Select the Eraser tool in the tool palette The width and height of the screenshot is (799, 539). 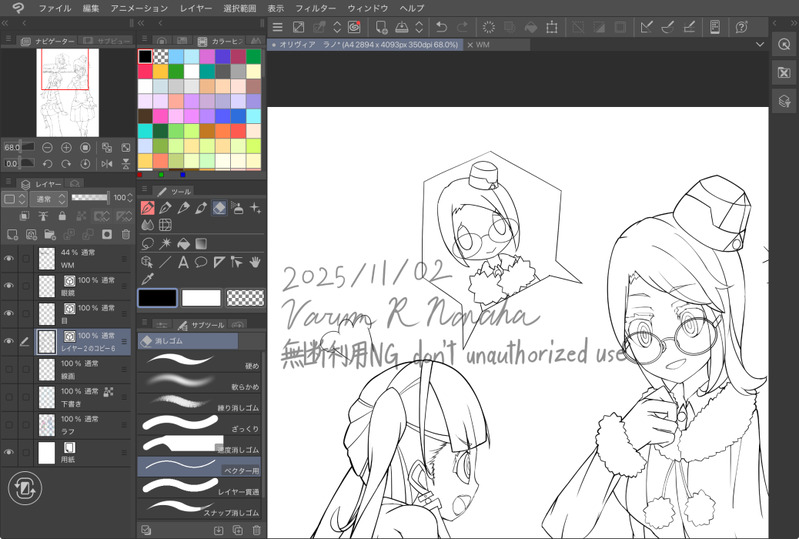pyautogui.click(x=219, y=208)
